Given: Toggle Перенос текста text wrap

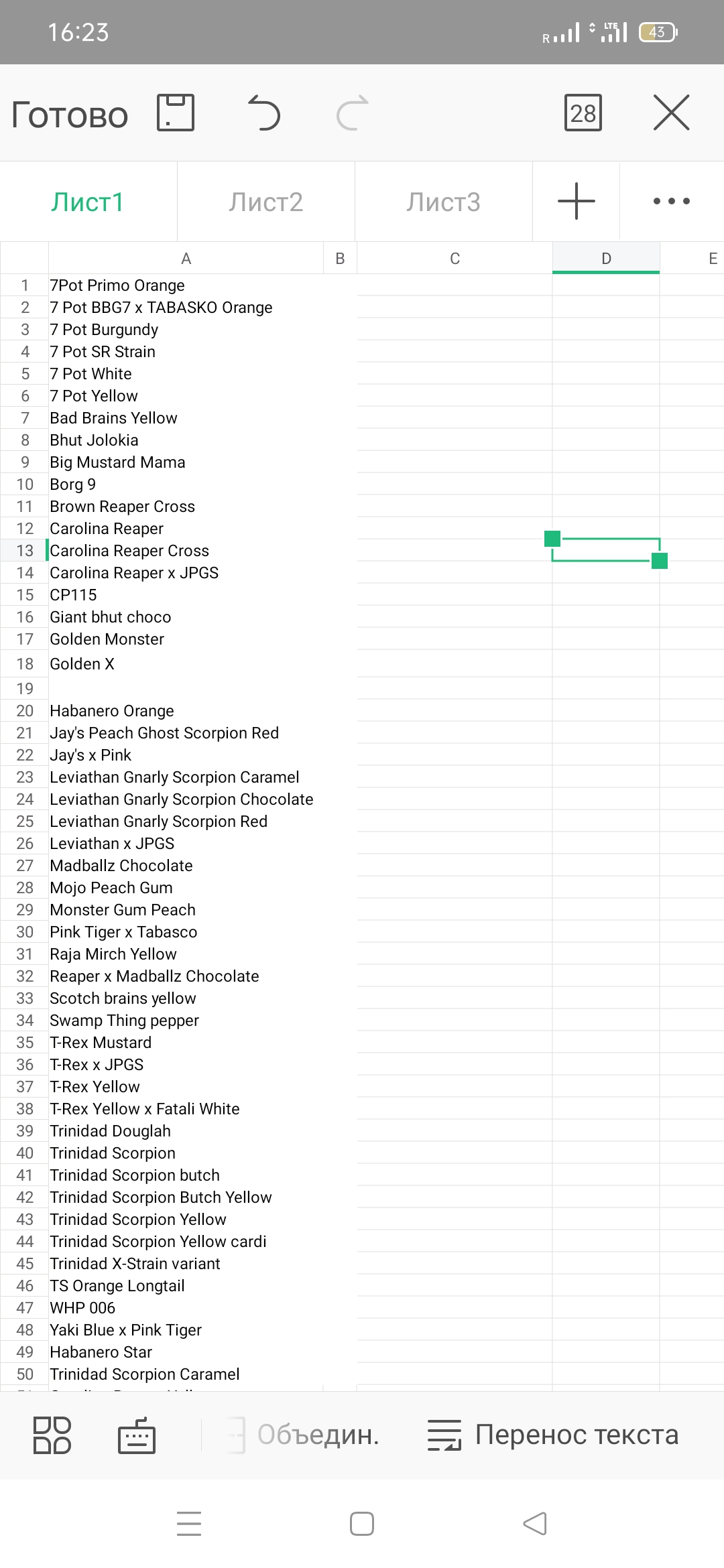Looking at the screenshot, I should point(553,1435).
